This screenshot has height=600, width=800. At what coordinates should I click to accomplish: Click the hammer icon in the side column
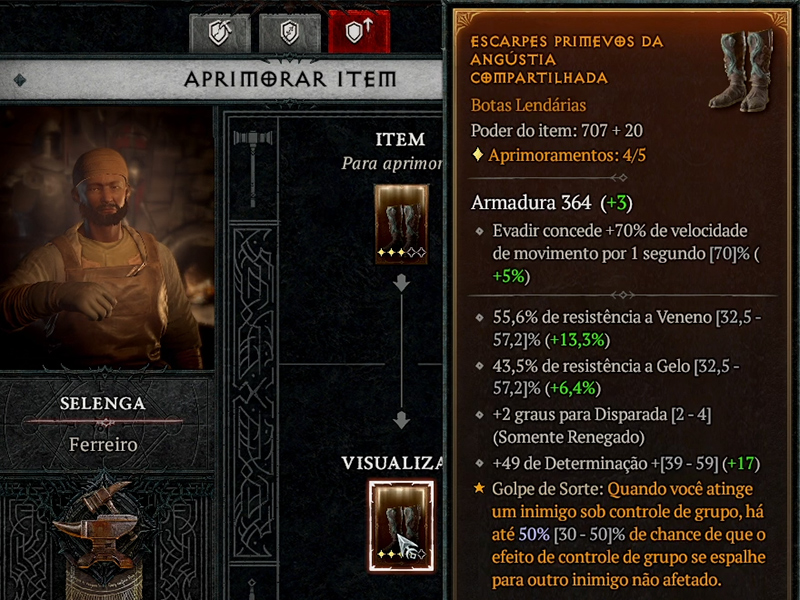(253, 168)
